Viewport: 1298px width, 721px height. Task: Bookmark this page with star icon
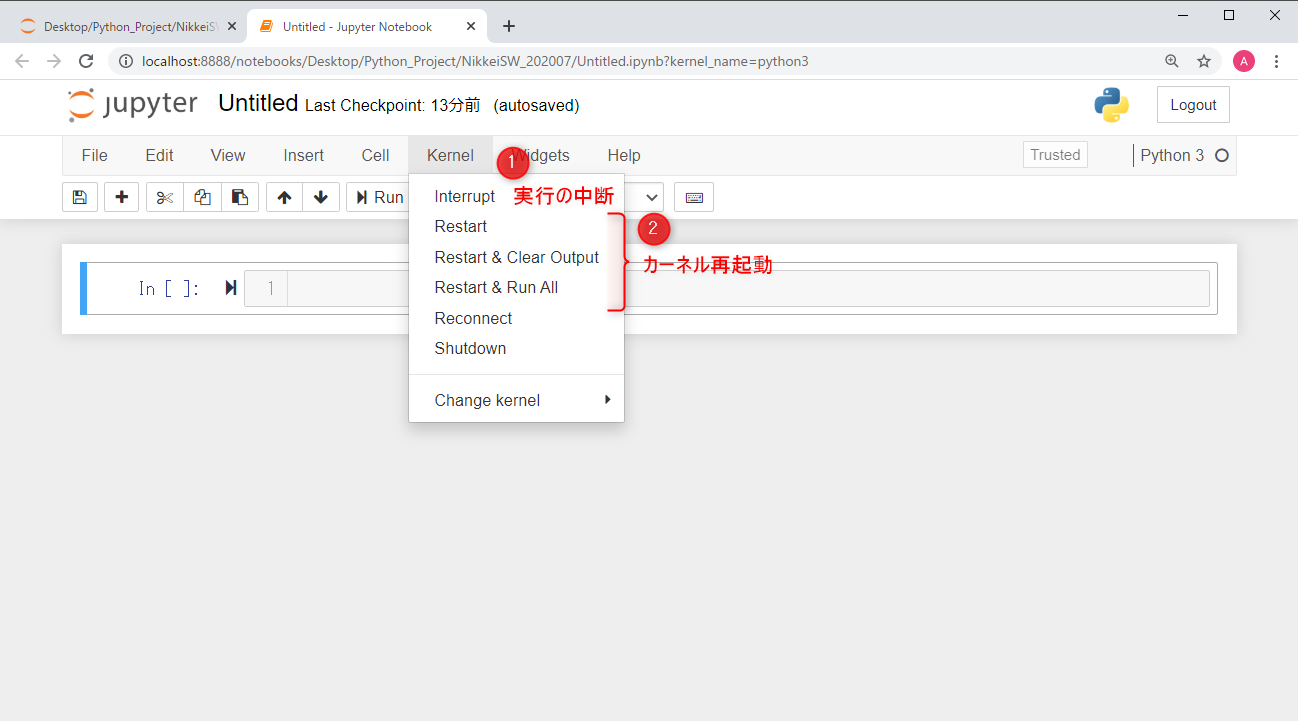1204,61
